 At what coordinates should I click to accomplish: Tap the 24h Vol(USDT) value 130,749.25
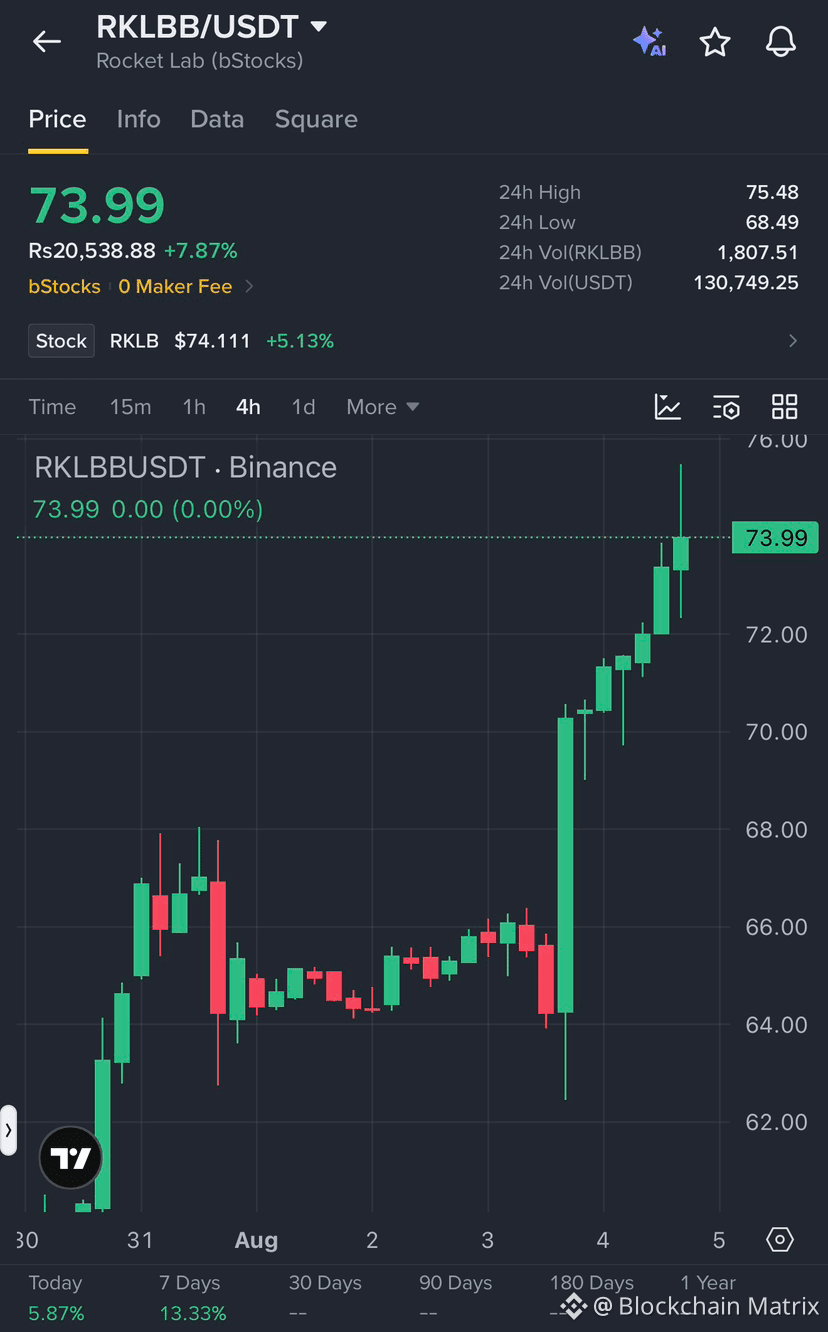pyautogui.click(x=746, y=283)
